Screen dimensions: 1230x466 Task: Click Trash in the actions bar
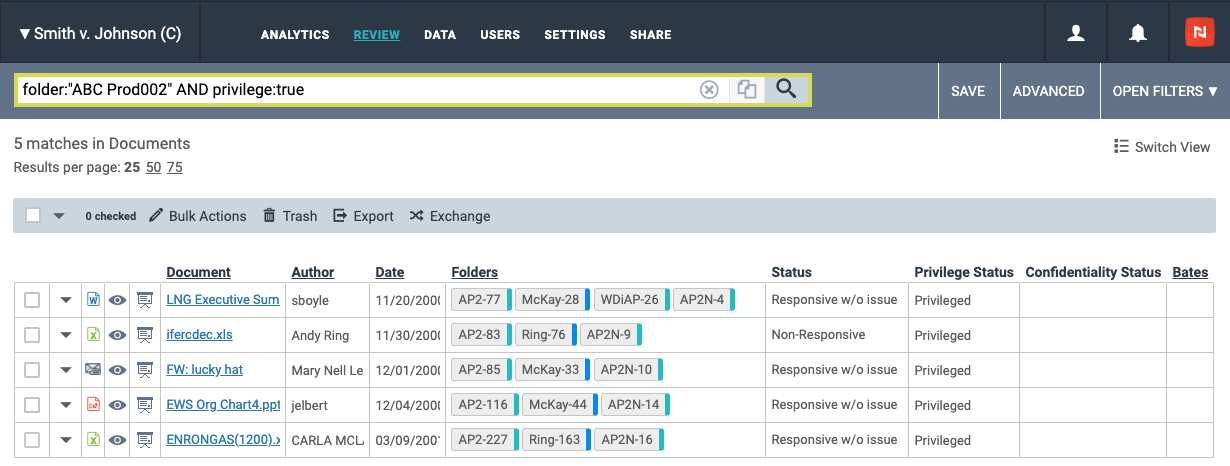click(290, 216)
